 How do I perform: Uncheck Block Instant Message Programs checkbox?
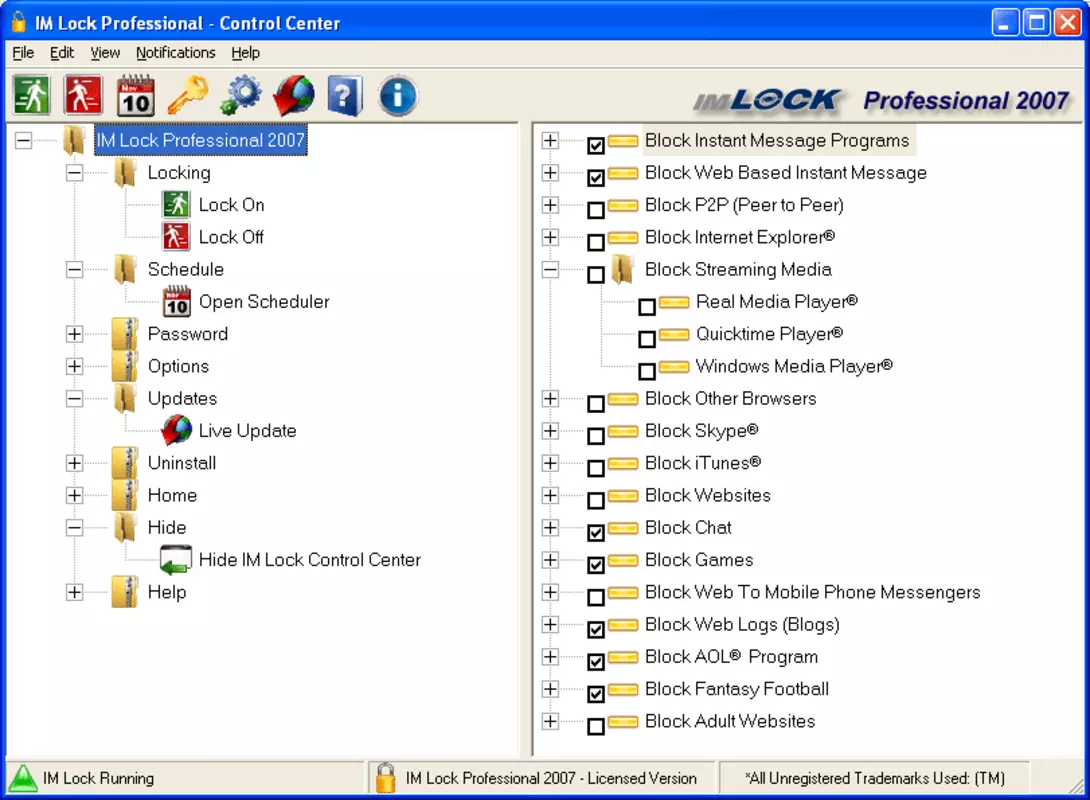pyautogui.click(x=596, y=145)
